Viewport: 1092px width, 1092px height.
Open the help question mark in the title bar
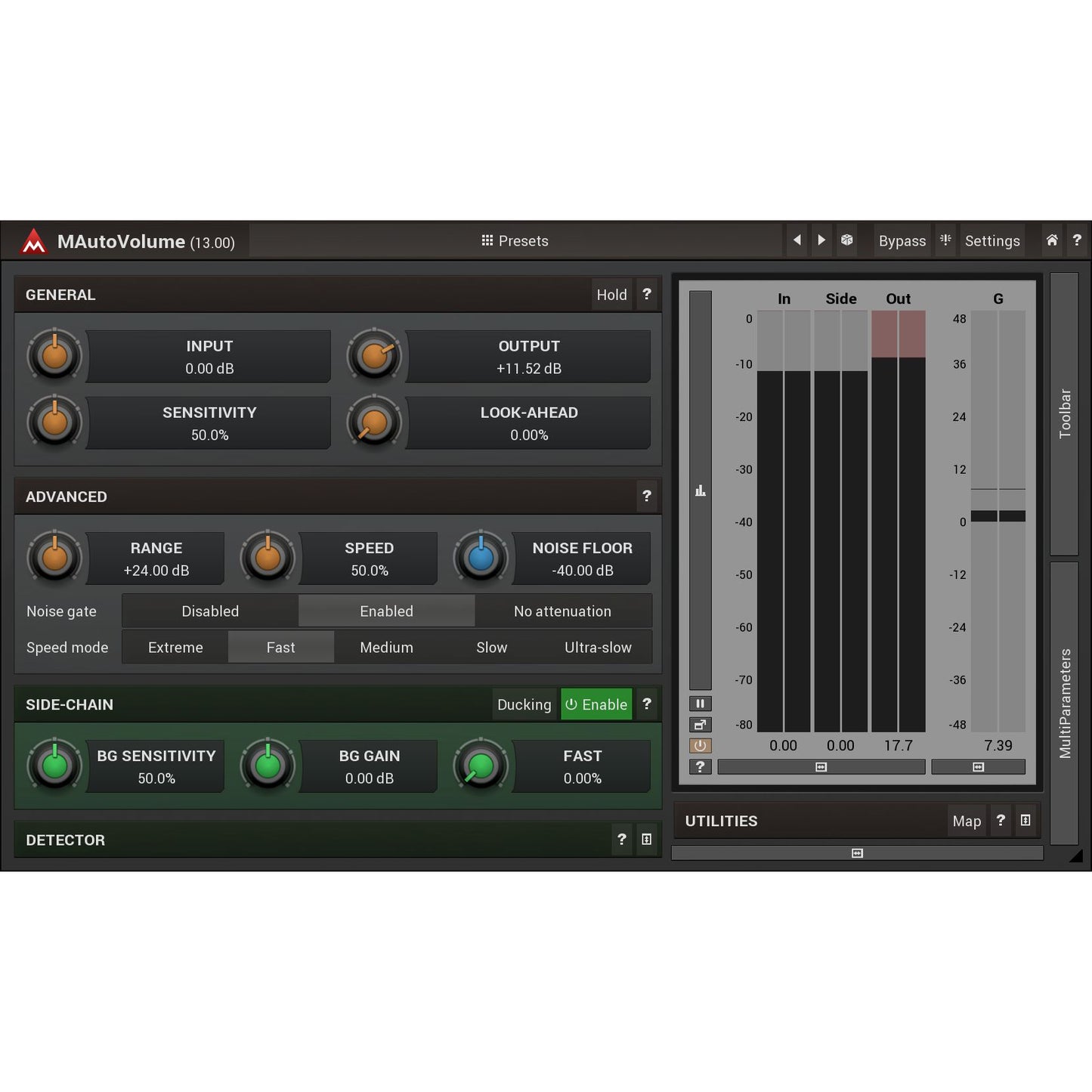click(1077, 240)
